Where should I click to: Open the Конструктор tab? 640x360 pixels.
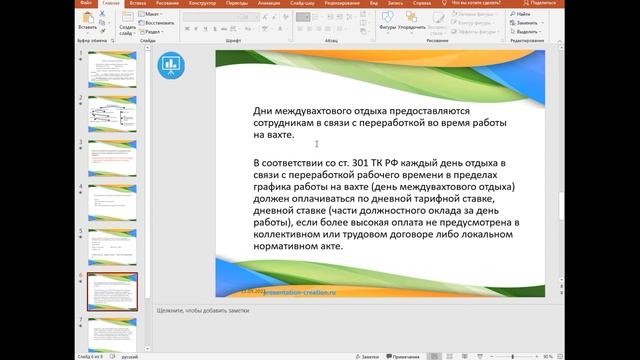pos(202,3)
